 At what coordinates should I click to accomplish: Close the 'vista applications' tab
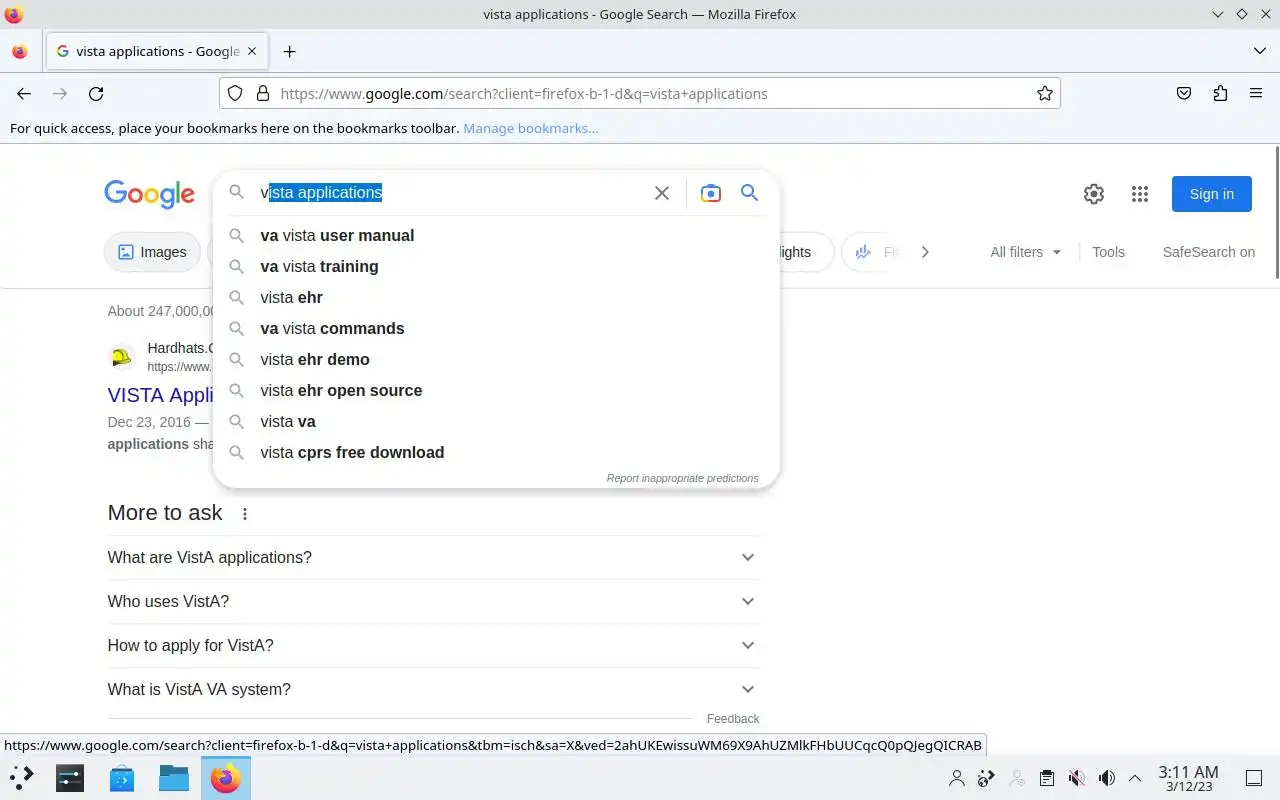pyautogui.click(x=252, y=51)
